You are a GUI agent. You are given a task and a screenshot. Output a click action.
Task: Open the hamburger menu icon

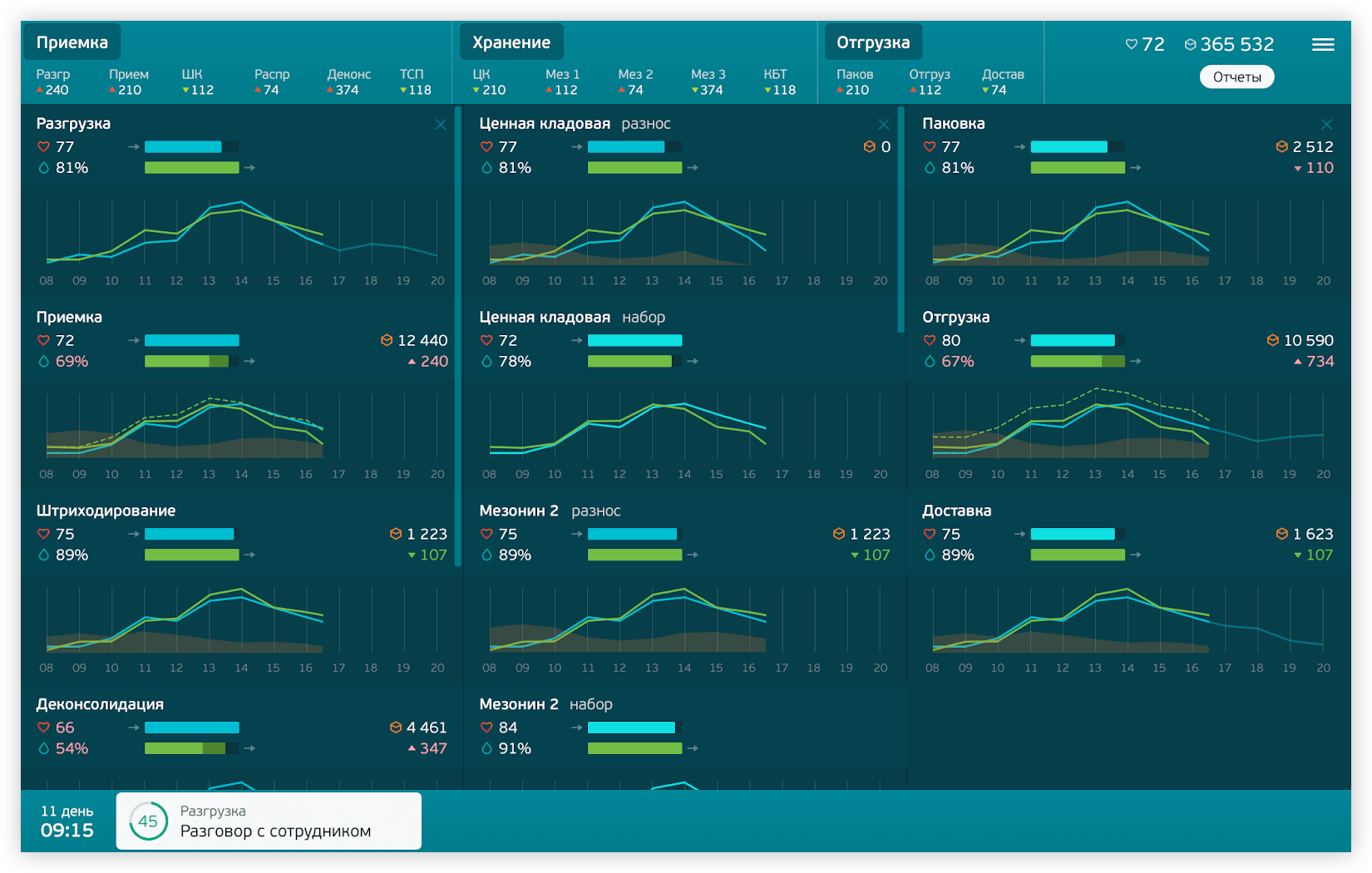pyautogui.click(x=1323, y=45)
